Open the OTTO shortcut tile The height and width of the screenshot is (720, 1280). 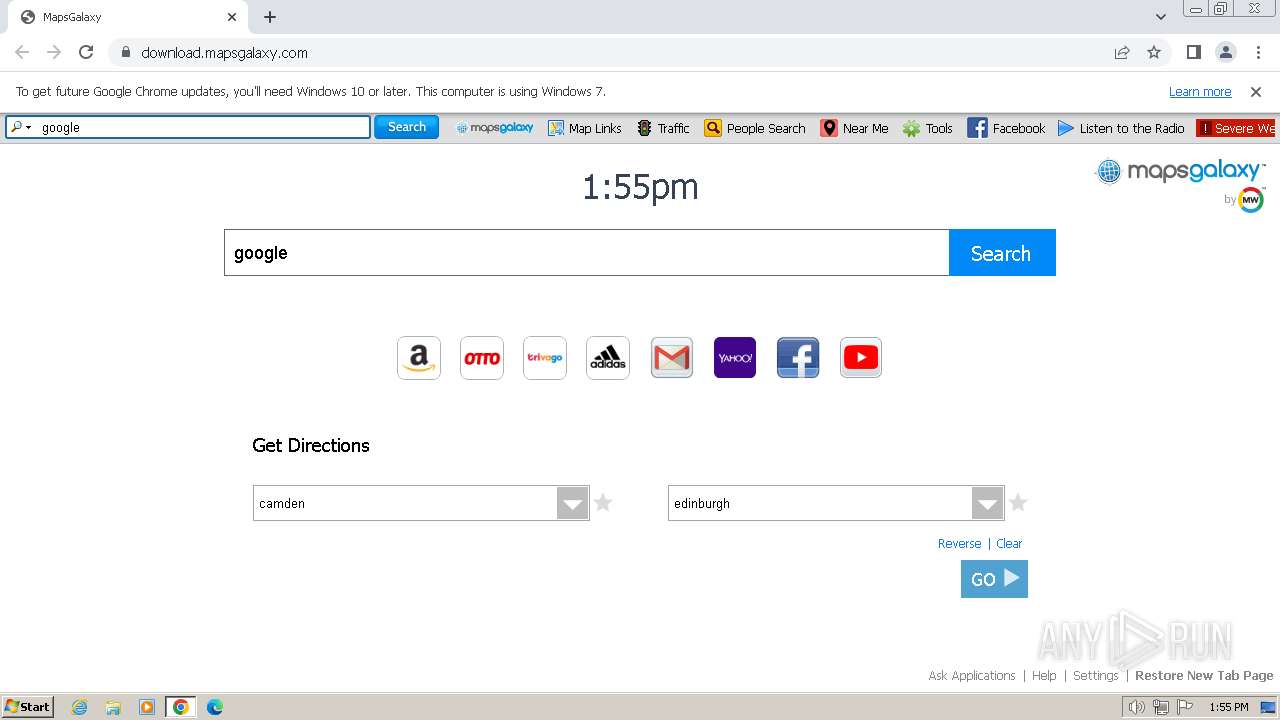[482, 358]
